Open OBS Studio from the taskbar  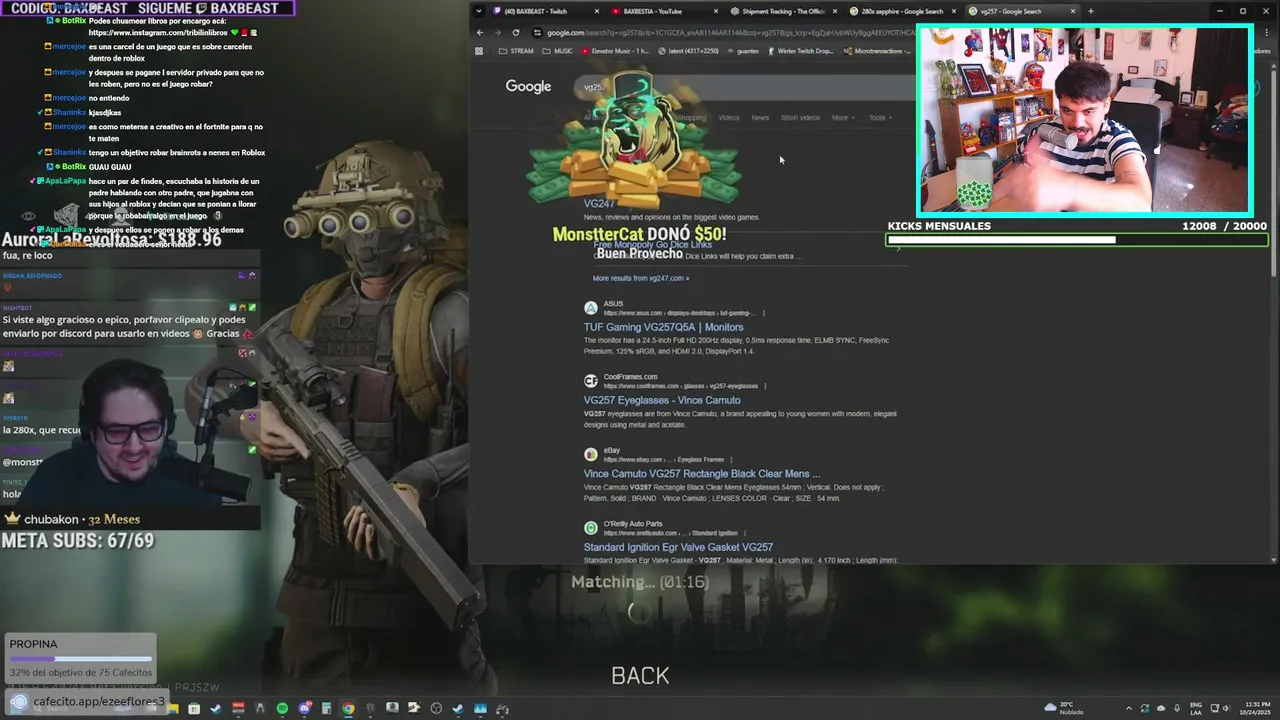click(x=436, y=709)
